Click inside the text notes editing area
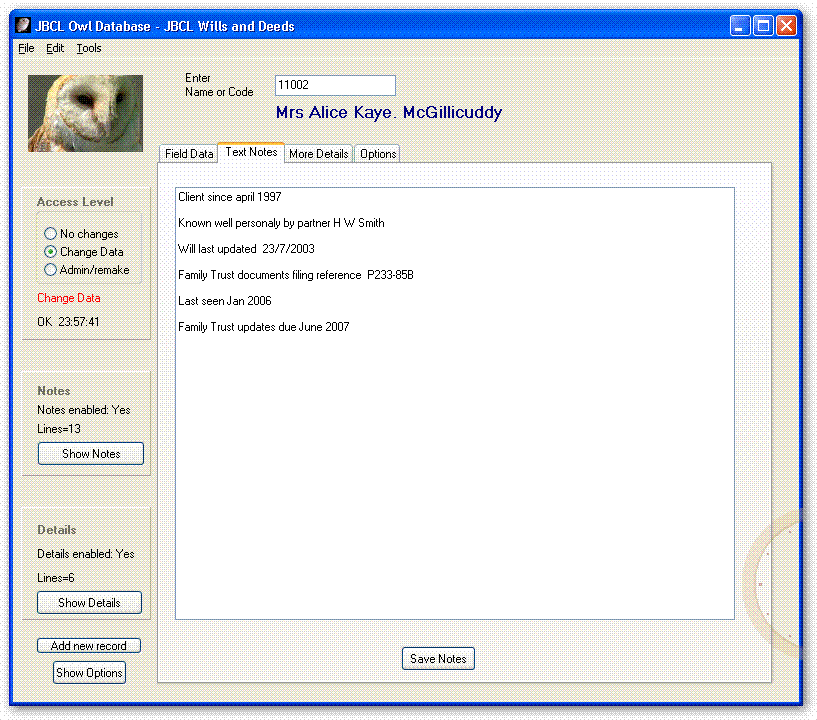 (x=454, y=450)
